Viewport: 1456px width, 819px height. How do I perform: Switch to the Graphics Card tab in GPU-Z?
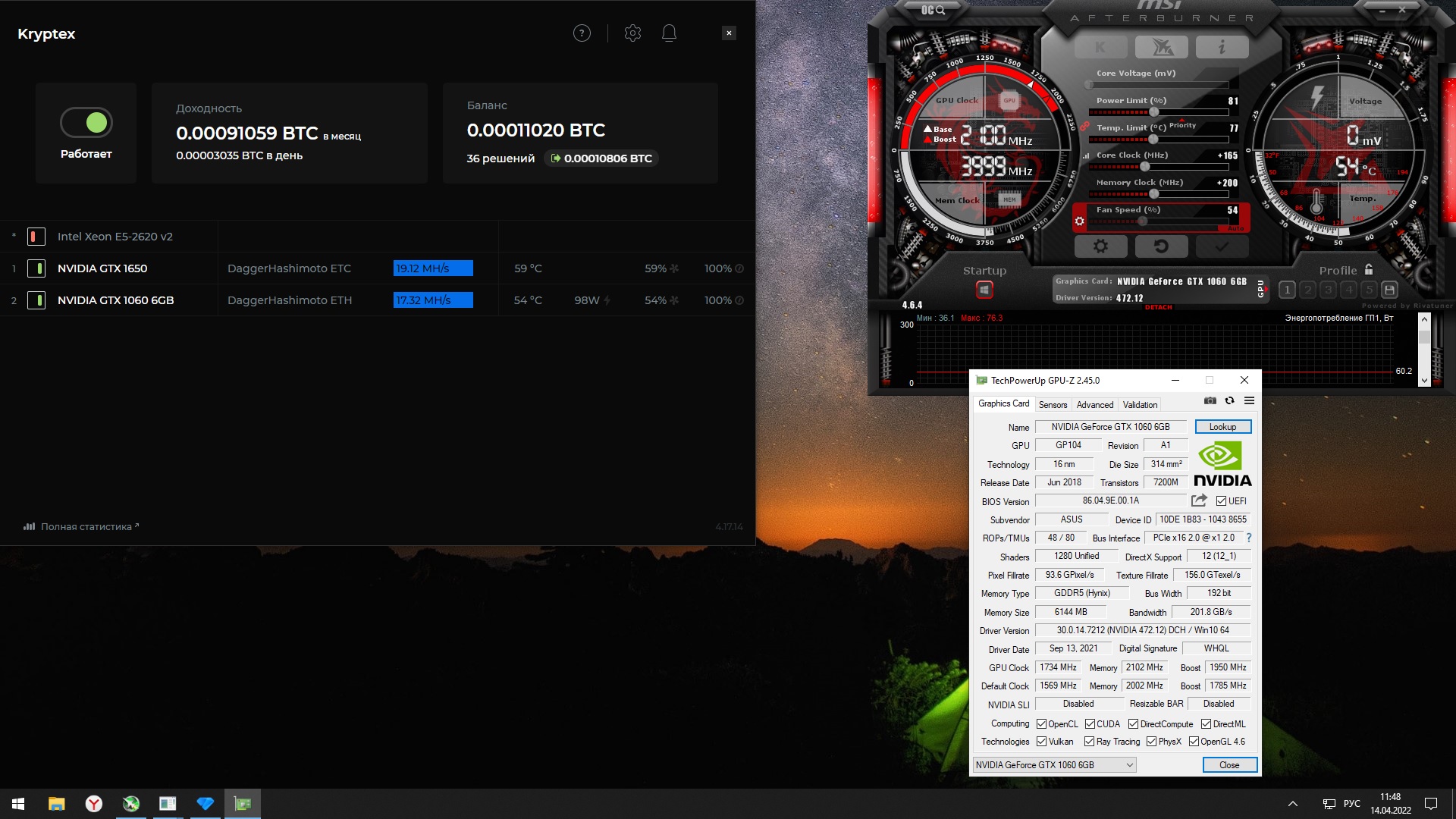[1003, 403]
